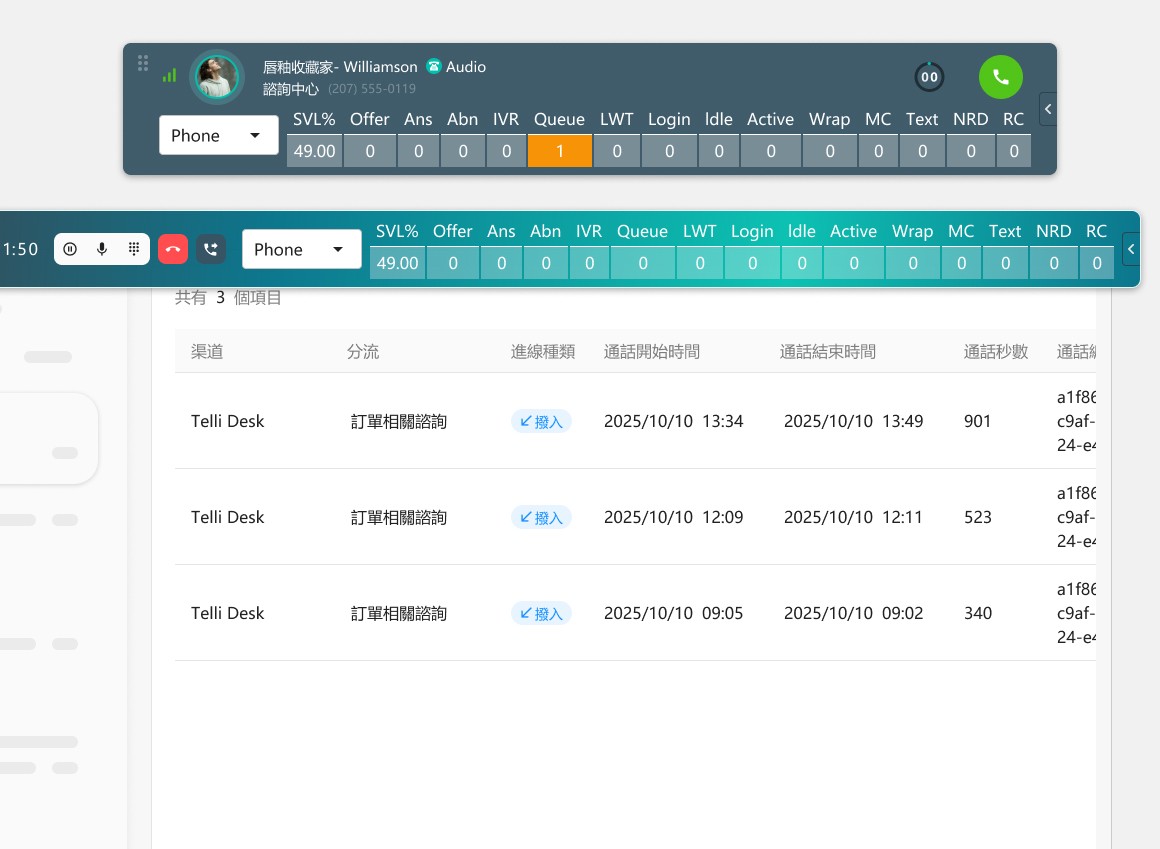Sort by 通話秒數 column header
Viewport: 1160px width, 849px height.
[x=996, y=351]
